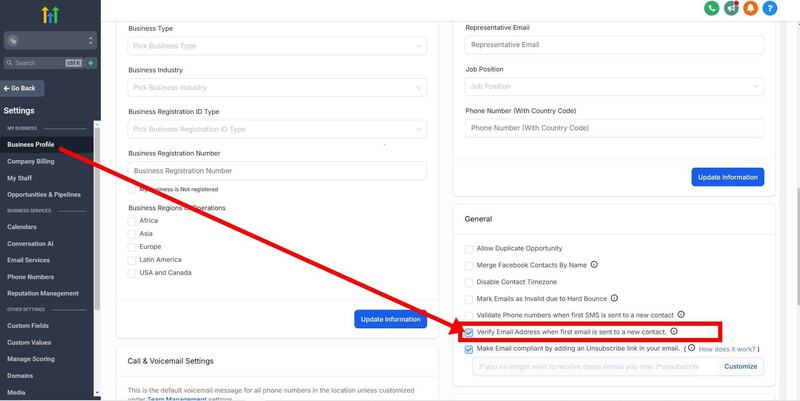Open Conversation AI settings

tap(30, 243)
